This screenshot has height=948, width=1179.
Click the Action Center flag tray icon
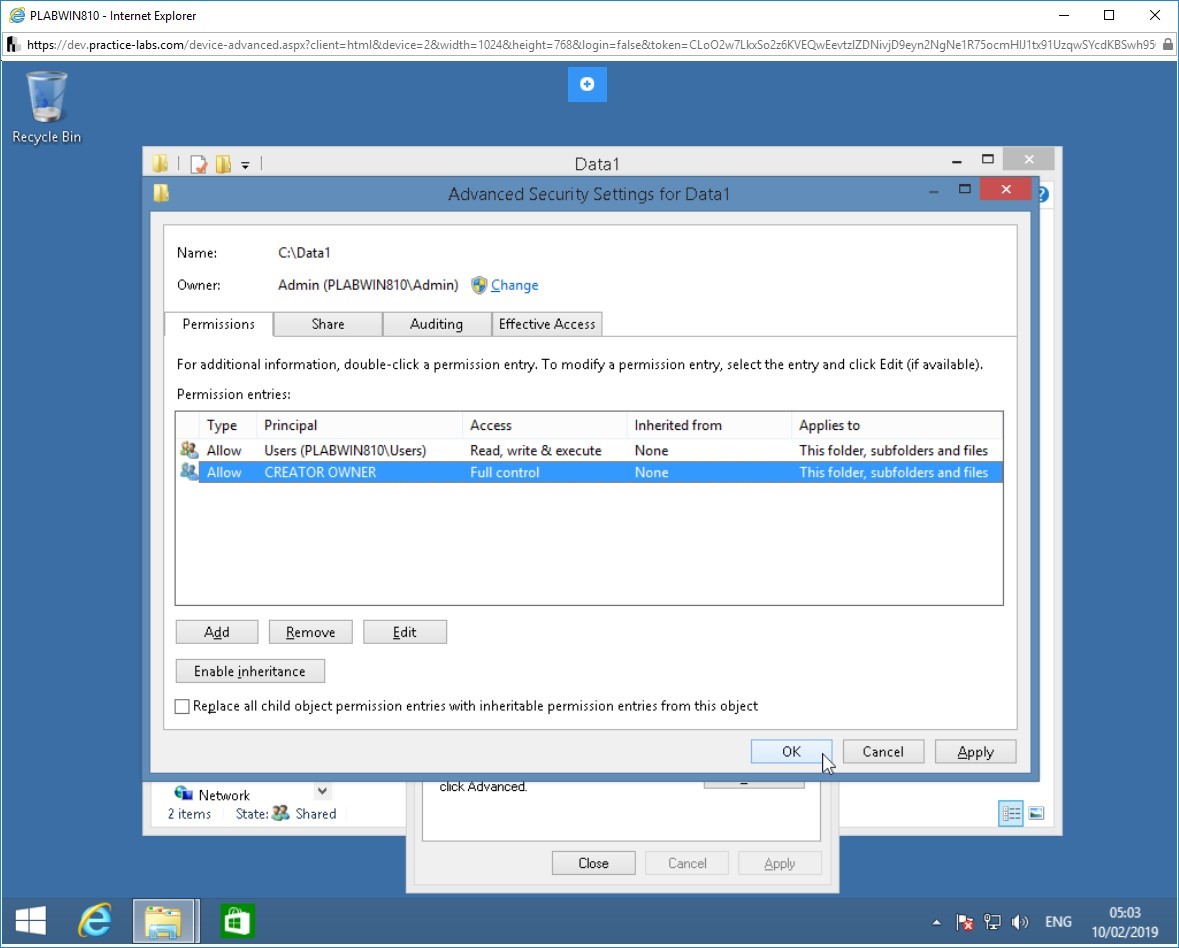click(965, 922)
